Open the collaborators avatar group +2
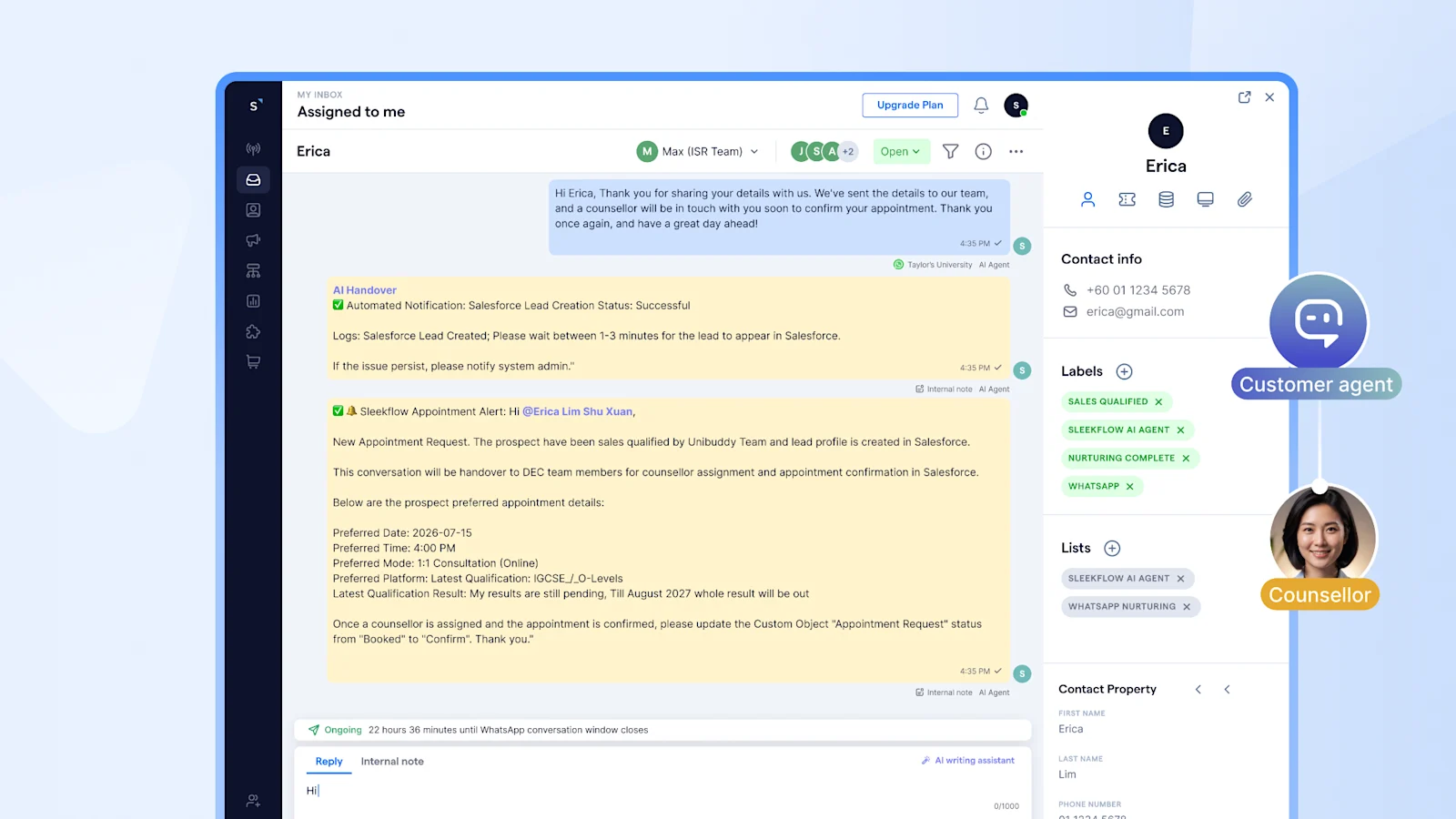Image resolution: width=1456 pixels, height=819 pixels. (x=824, y=152)
